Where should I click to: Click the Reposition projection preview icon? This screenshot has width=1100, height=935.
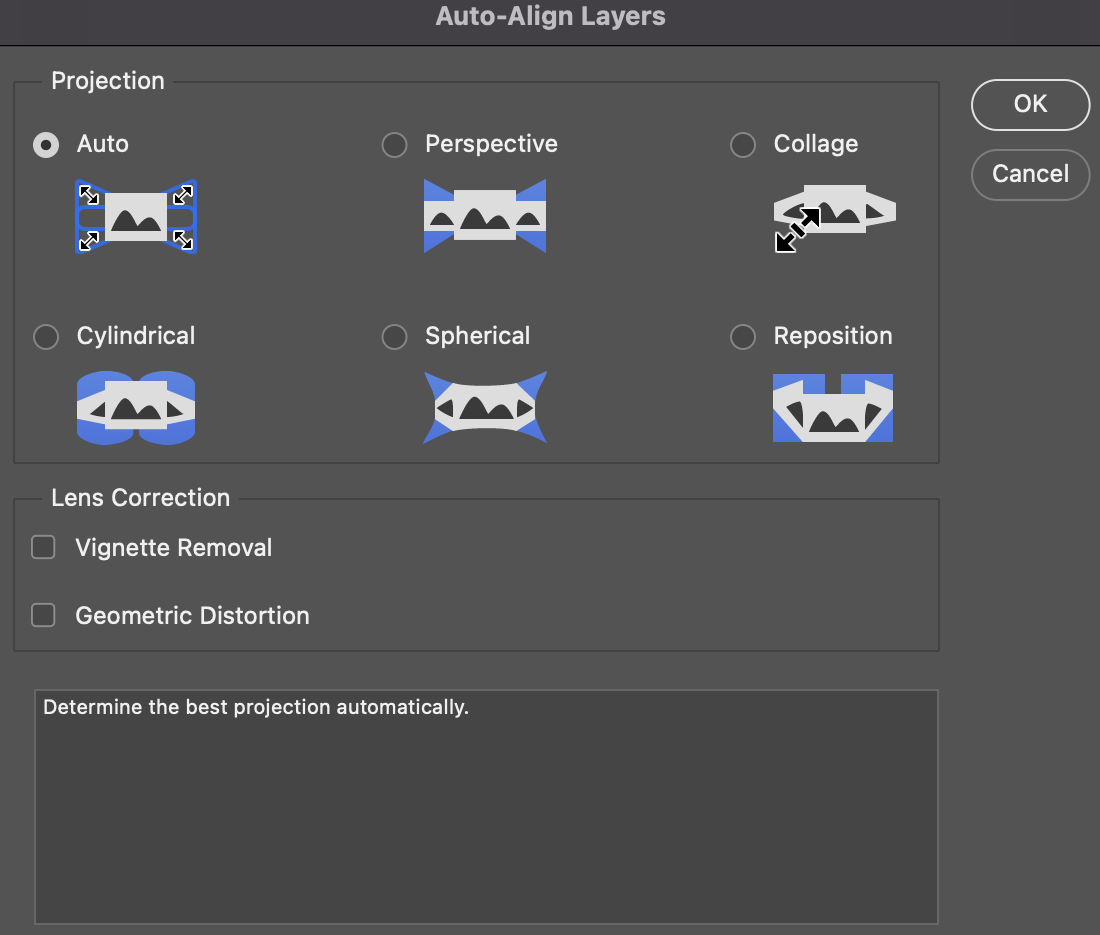click(833, 408)
